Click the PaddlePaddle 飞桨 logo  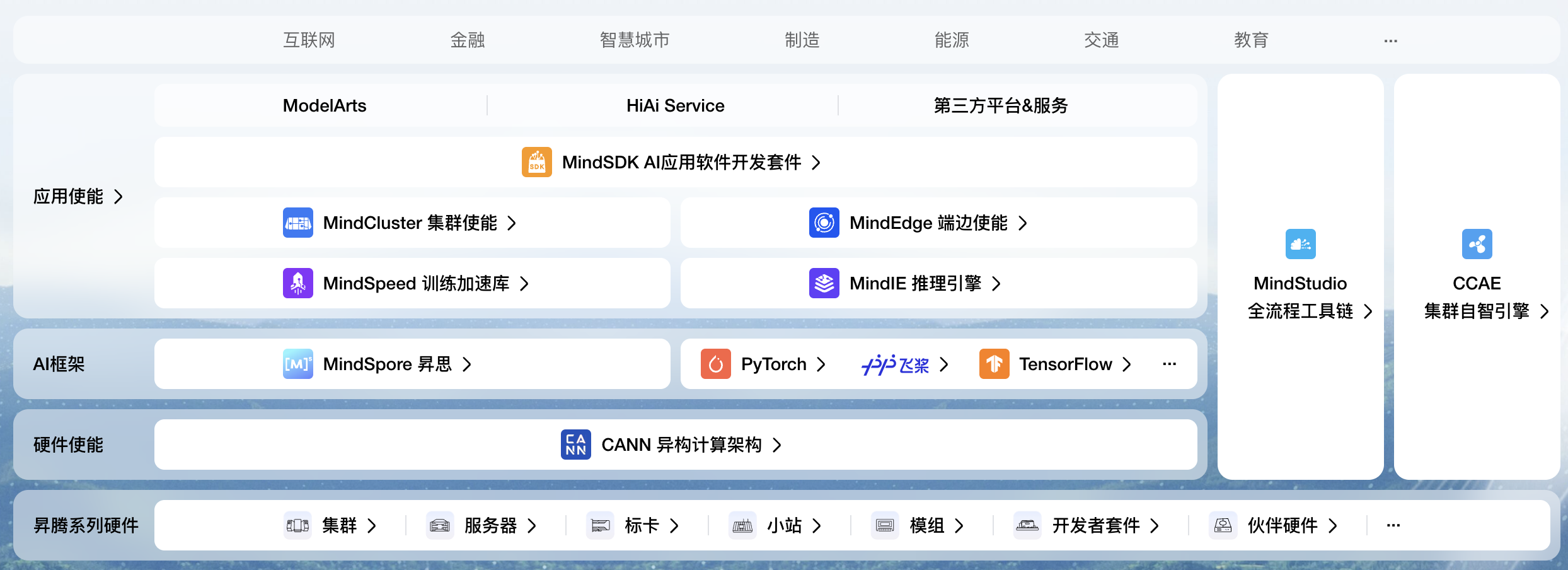pos(895,364)
